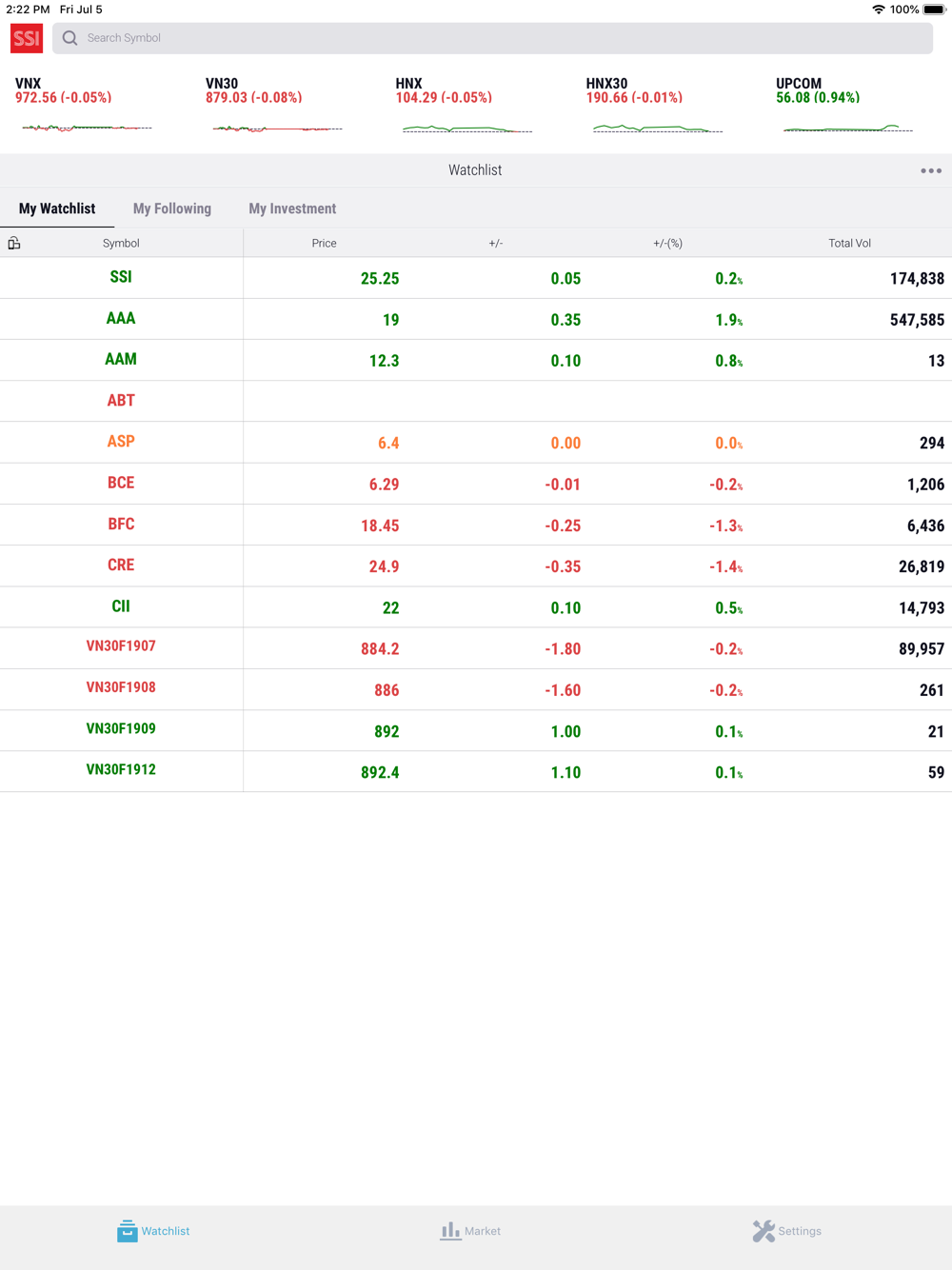Open AAM symbol row
This screenshot has width=952, height=1270.
click(476, 360)
